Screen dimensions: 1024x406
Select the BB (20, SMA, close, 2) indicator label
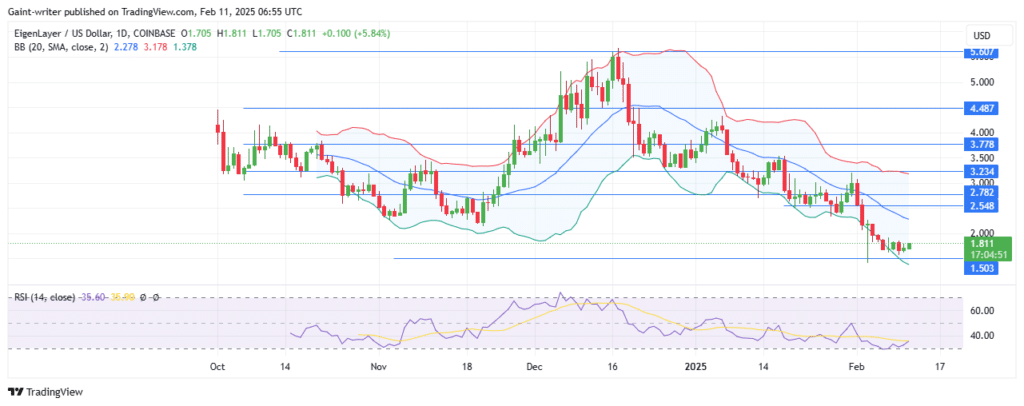point(60,47)
